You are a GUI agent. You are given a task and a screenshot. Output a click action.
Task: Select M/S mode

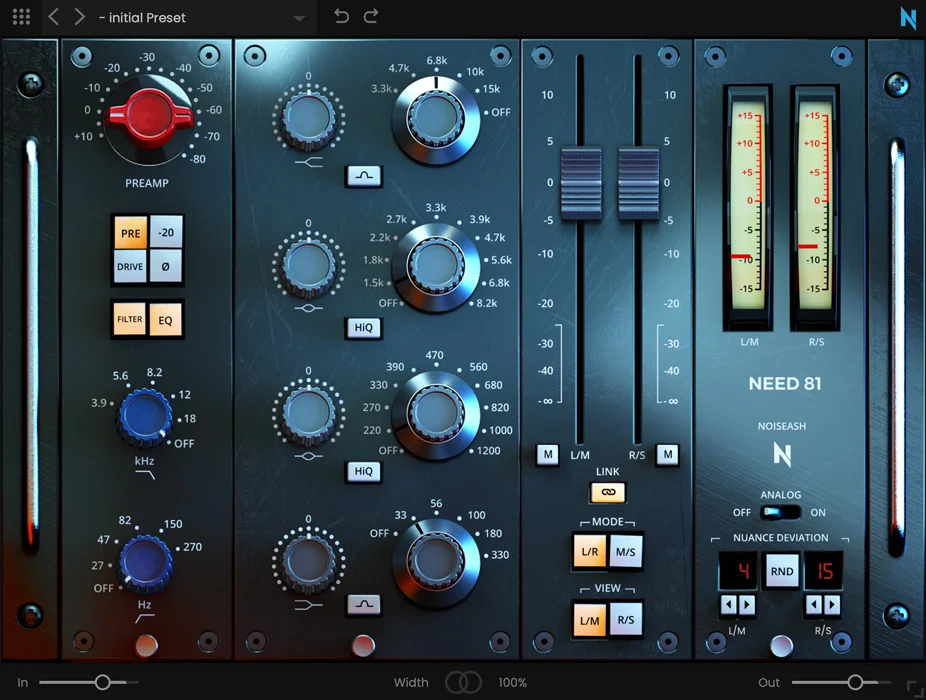[x=628, y=551]
